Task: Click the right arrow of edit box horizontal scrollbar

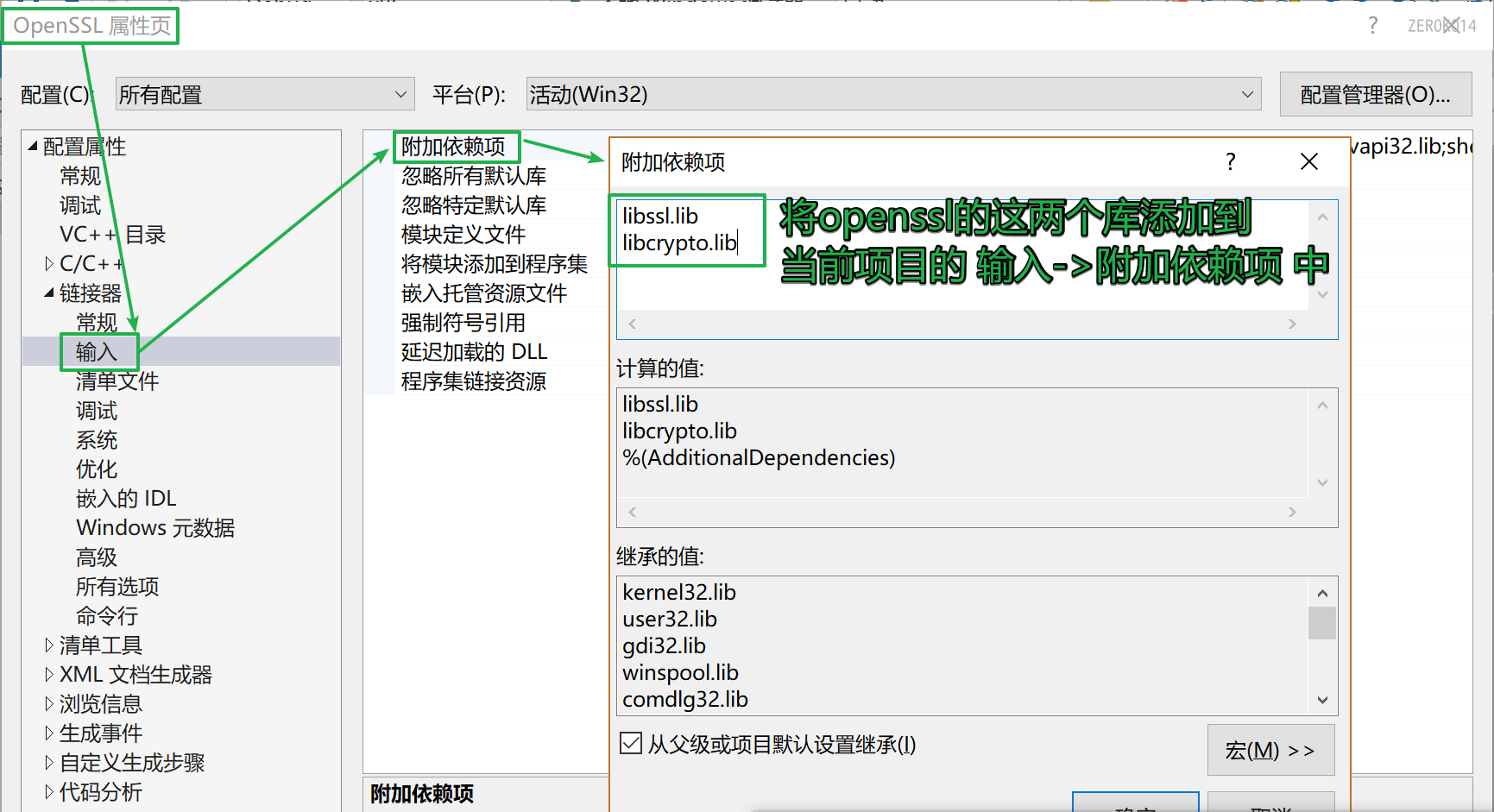Action: pos(1292,324)
